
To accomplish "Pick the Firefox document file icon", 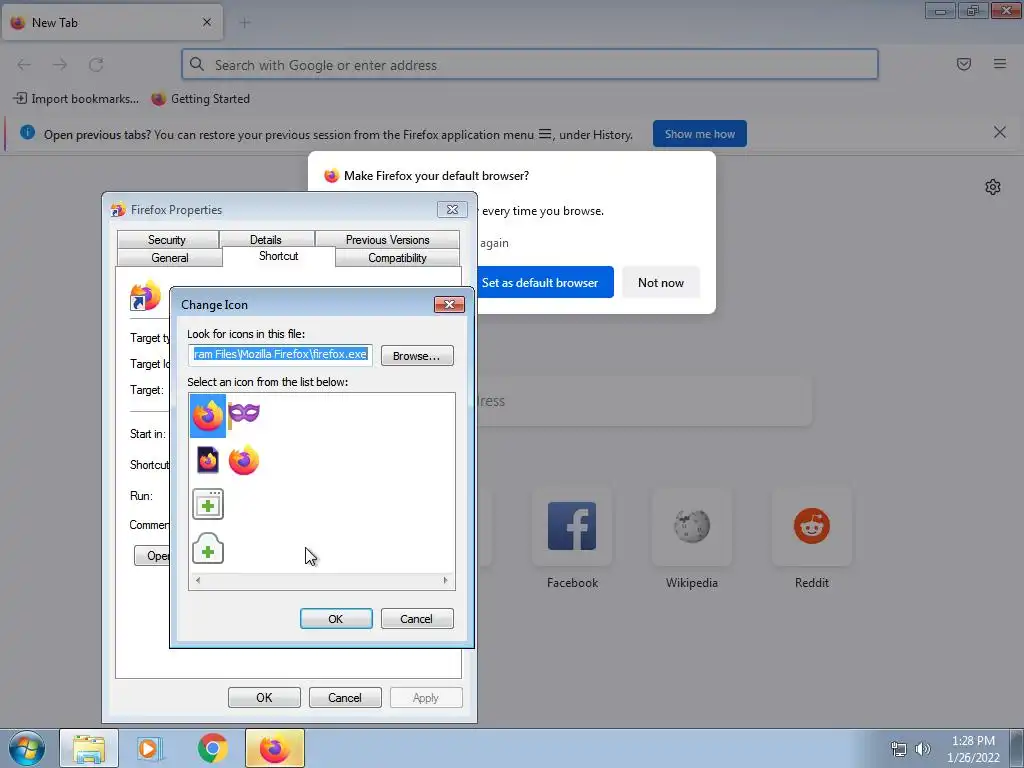I will click(208, 460).
